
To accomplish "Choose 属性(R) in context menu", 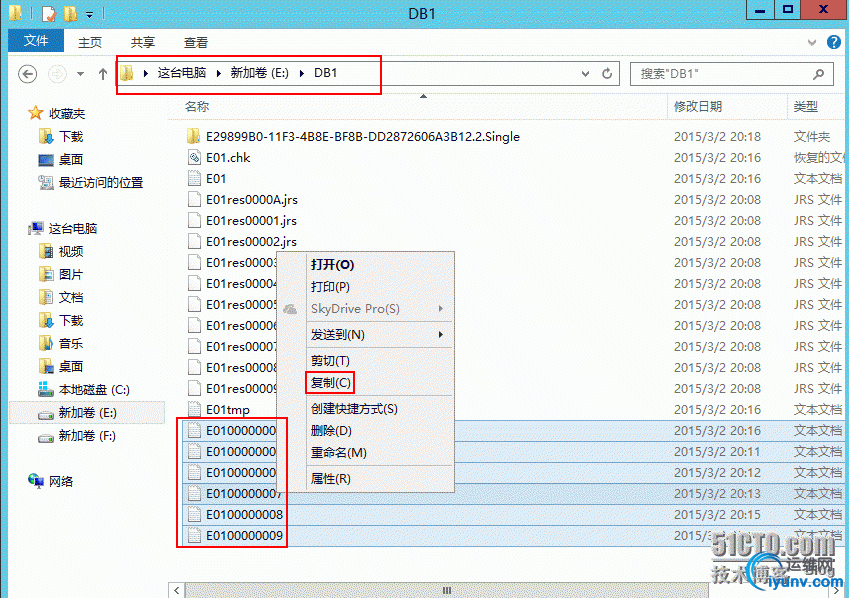I will point(330,479).
